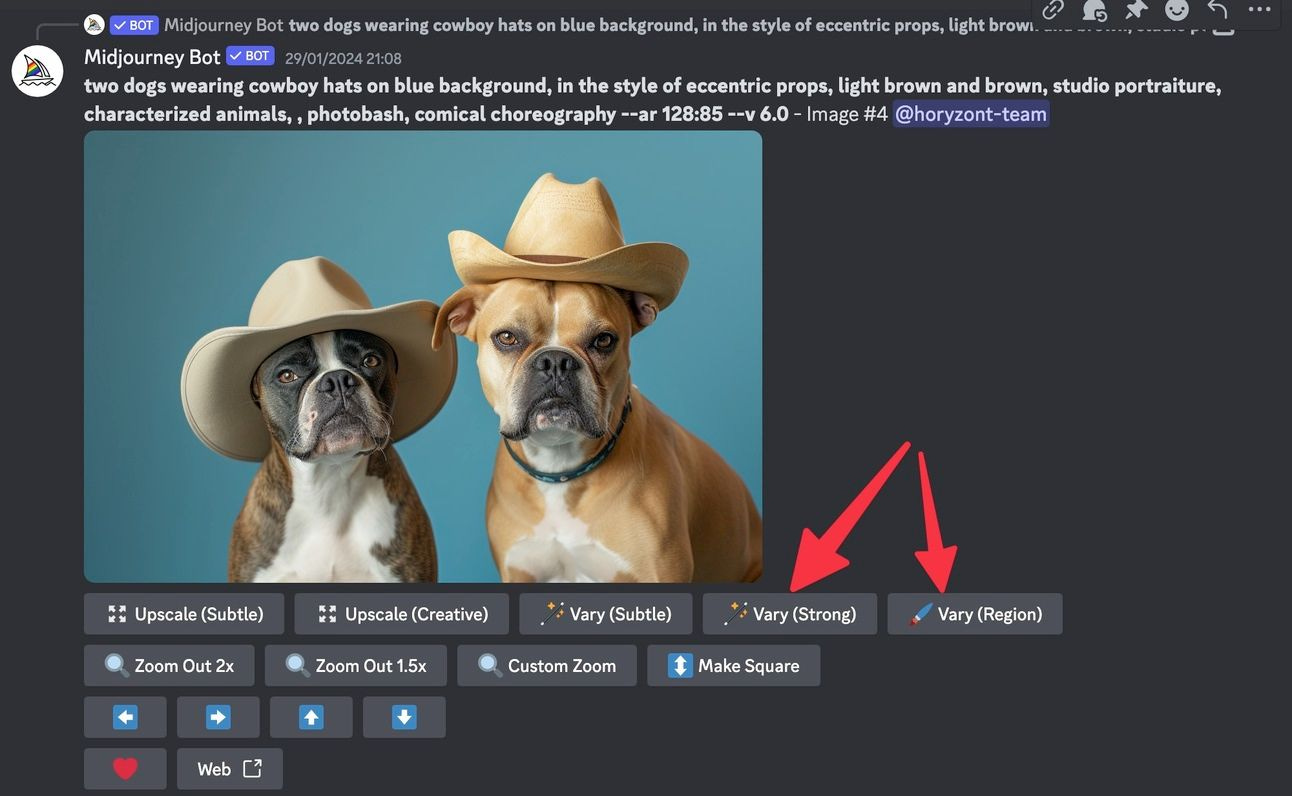Favorite the image with red heart
Viewport: 1292px width, 796px height.
point(125,769)
